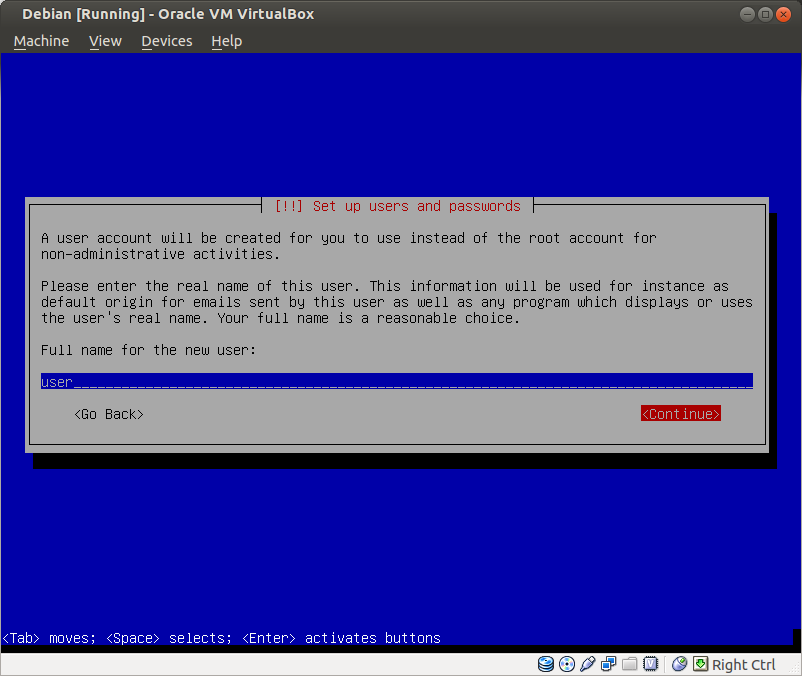Minimize the VirtualBox window

(x=747, y=14)
